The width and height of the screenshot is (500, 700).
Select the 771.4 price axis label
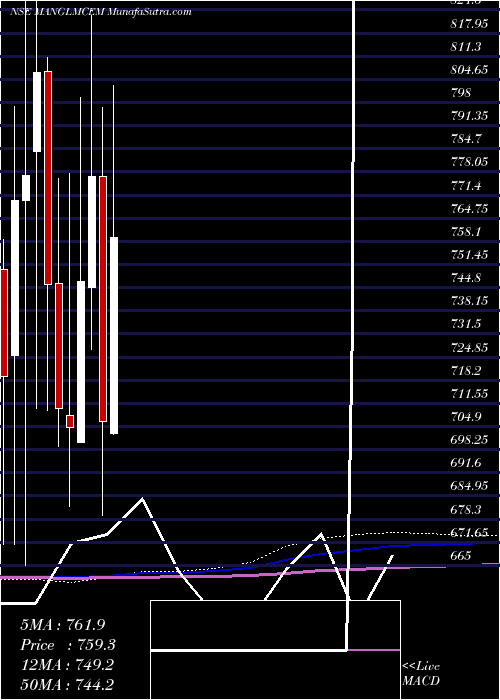click(466, 186)
